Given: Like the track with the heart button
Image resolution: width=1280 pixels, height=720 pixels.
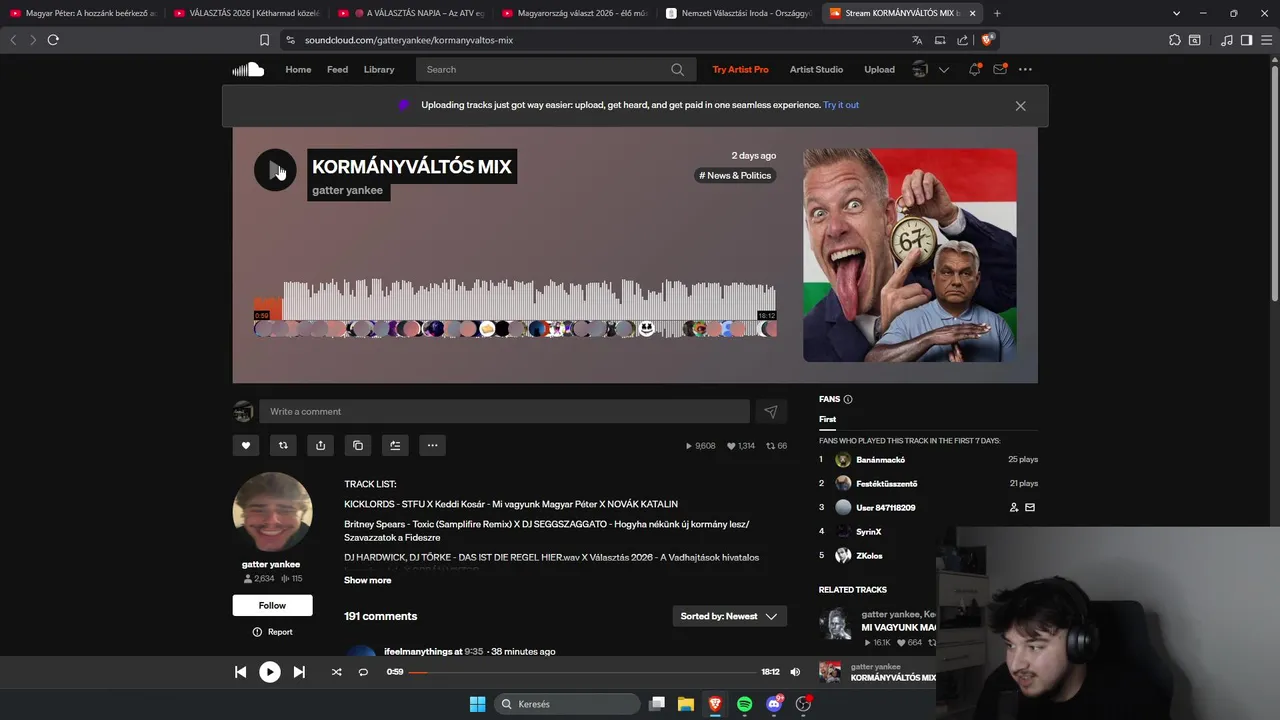Looking at the screenshot, I should tap(246, 445).
